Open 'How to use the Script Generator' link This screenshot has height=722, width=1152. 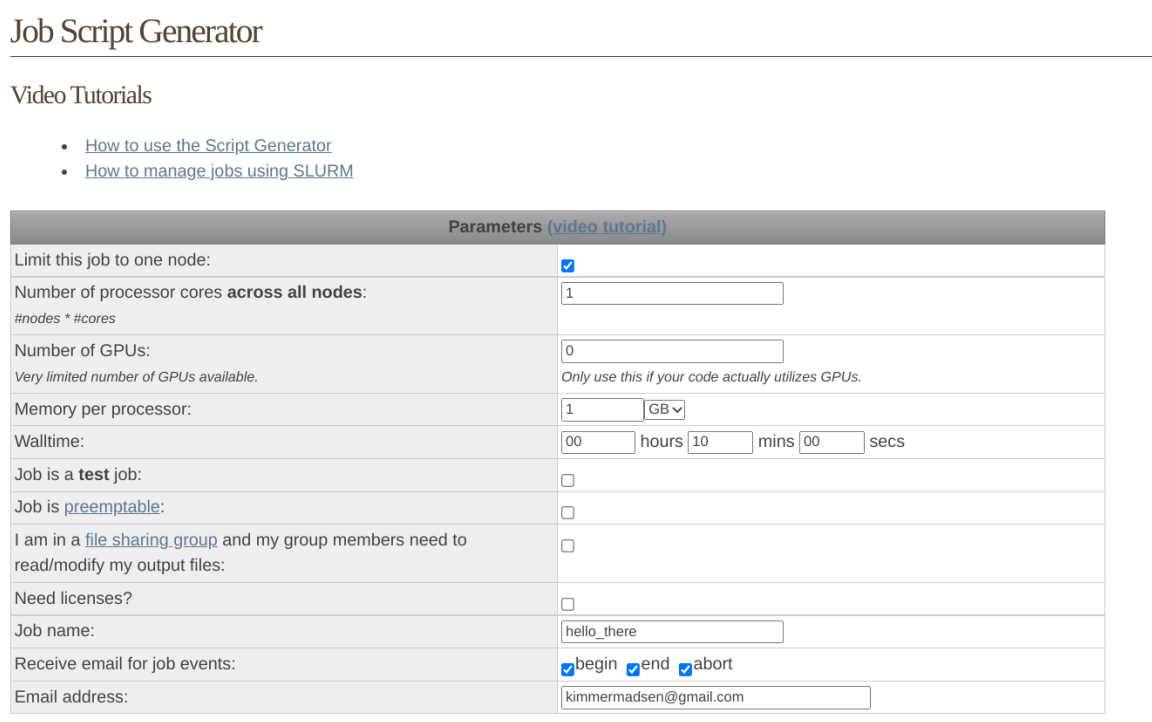tap(208, 145)
